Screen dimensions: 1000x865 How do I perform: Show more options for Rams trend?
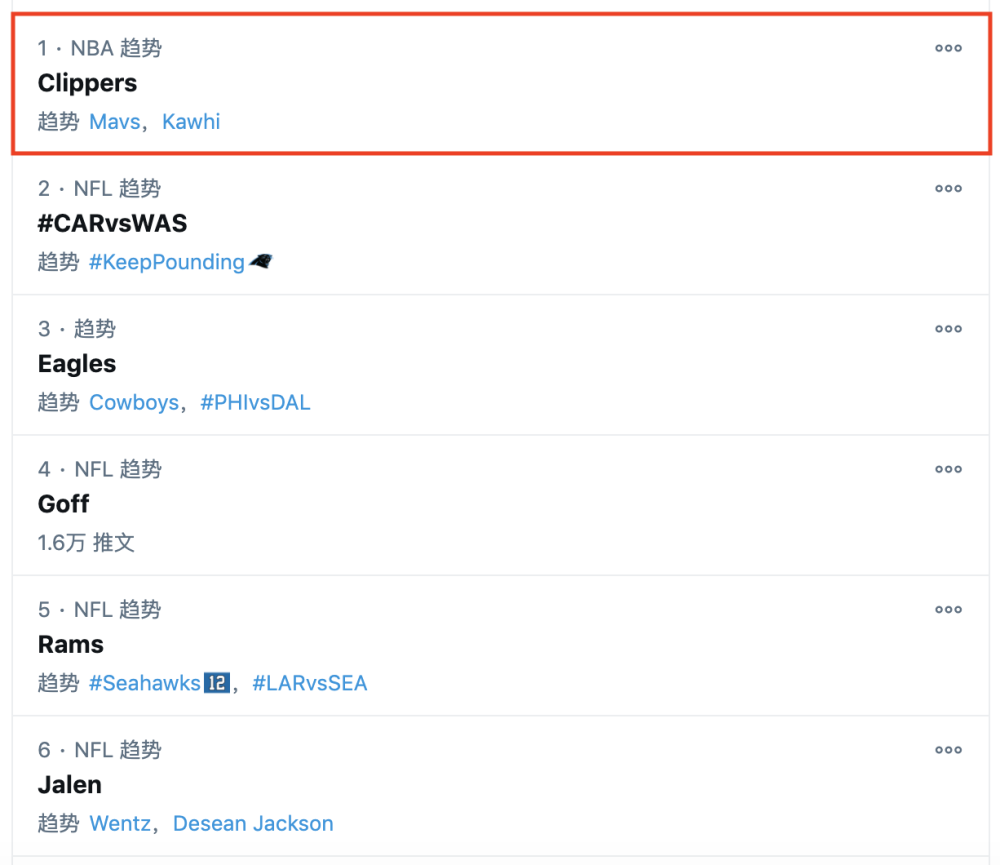[948, 609]
